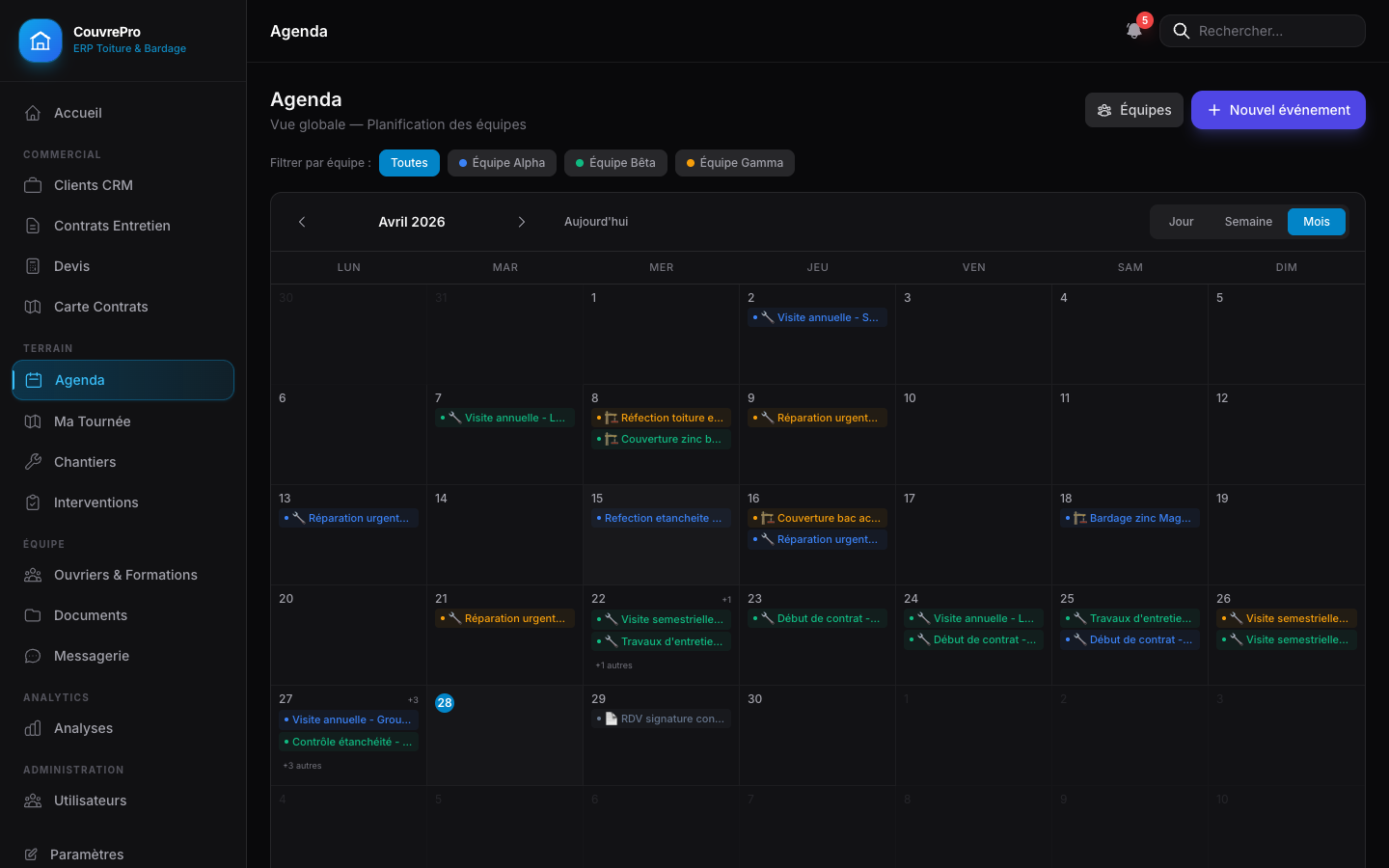Click in the Rechercher search field
This screenshot has height=868, width=1389.
[x=1263, y=31]
